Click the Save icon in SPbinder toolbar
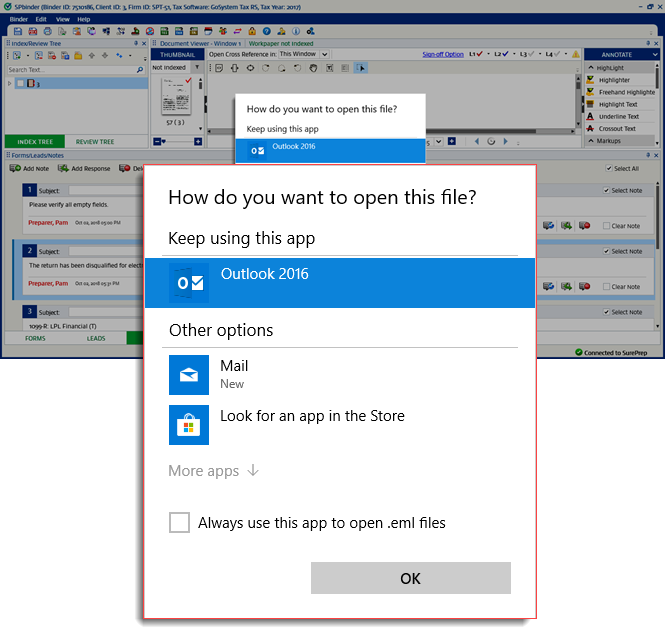Screen dimensions: 665x634 (17, 31)
